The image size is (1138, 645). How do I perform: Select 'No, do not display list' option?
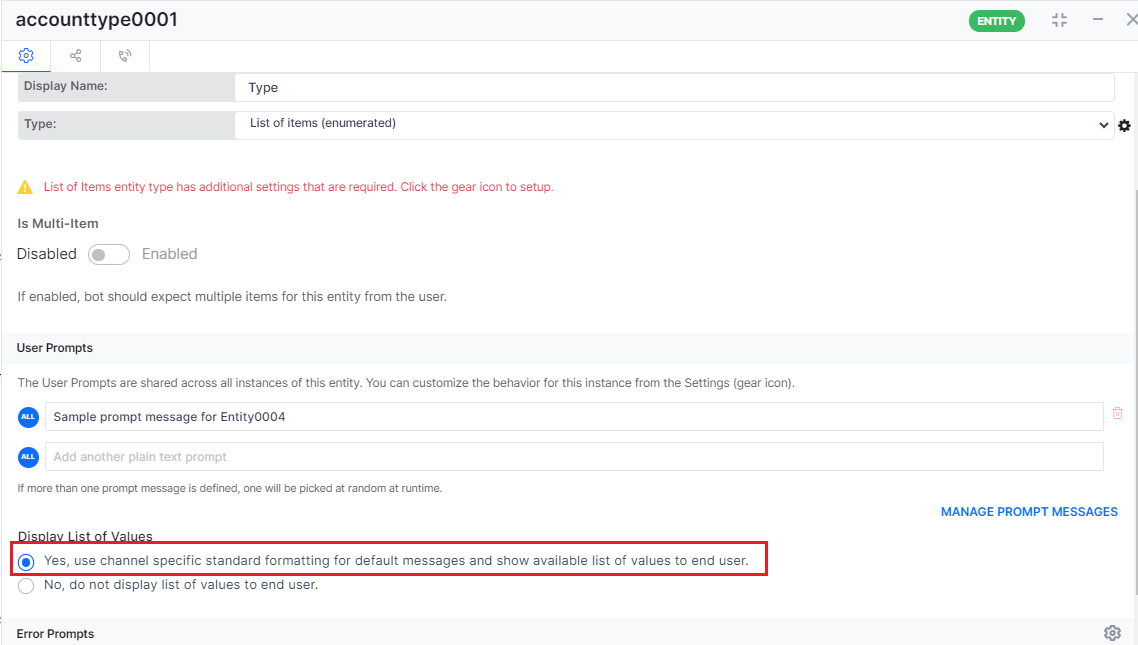point(27,586)
